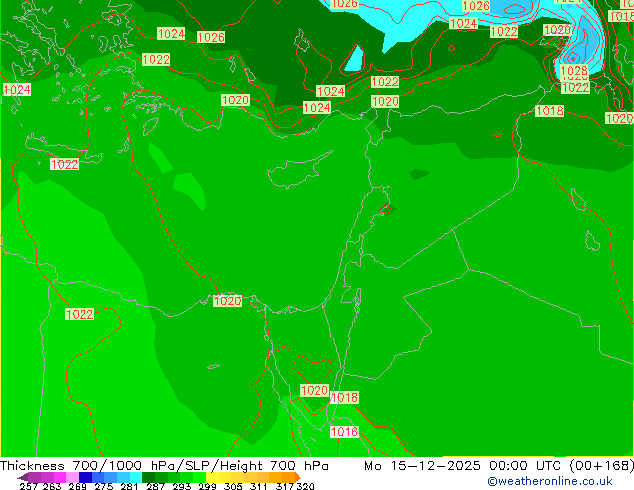The image size is (634, 490).
Task: Click the legend value 275
Action: (104, 486)
